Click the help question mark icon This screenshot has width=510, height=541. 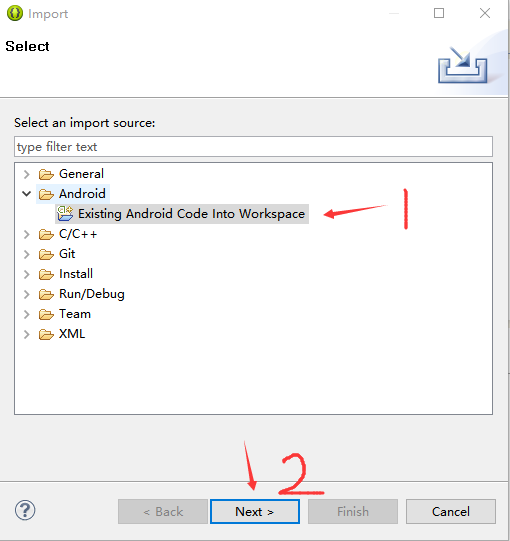tap(25, 510)
